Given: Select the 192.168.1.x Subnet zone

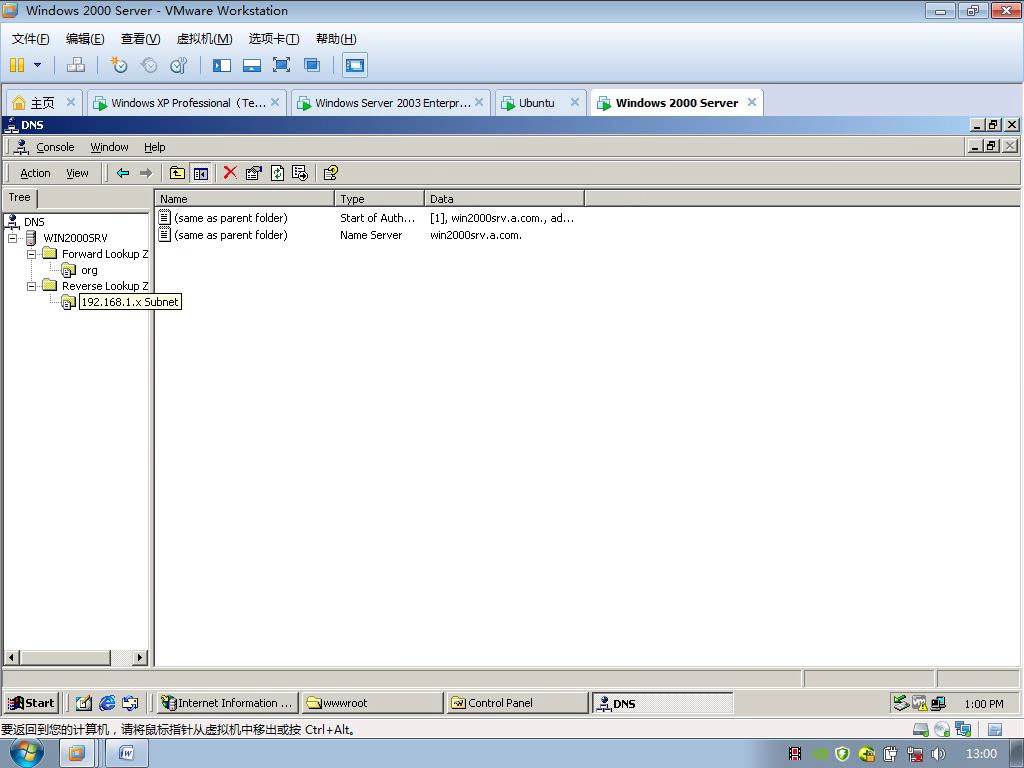Looking at the screenshot, I should click(129, 302).
